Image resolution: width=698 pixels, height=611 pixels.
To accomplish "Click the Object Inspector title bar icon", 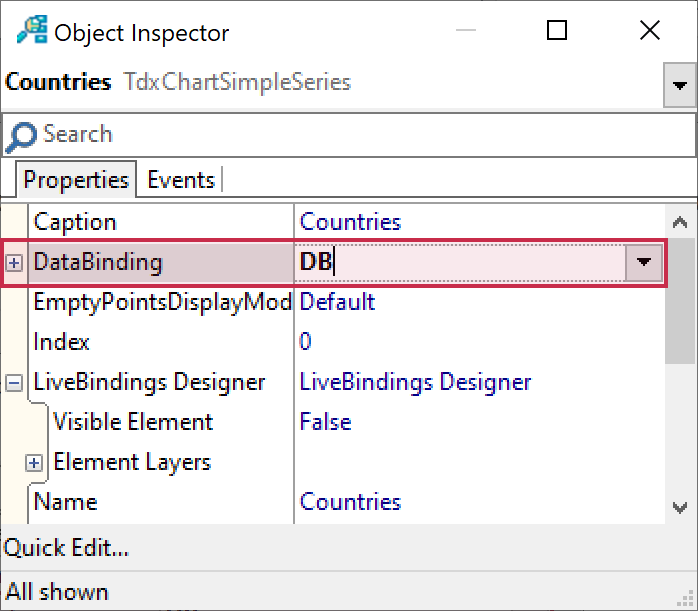I will click(x=33, y=32).
